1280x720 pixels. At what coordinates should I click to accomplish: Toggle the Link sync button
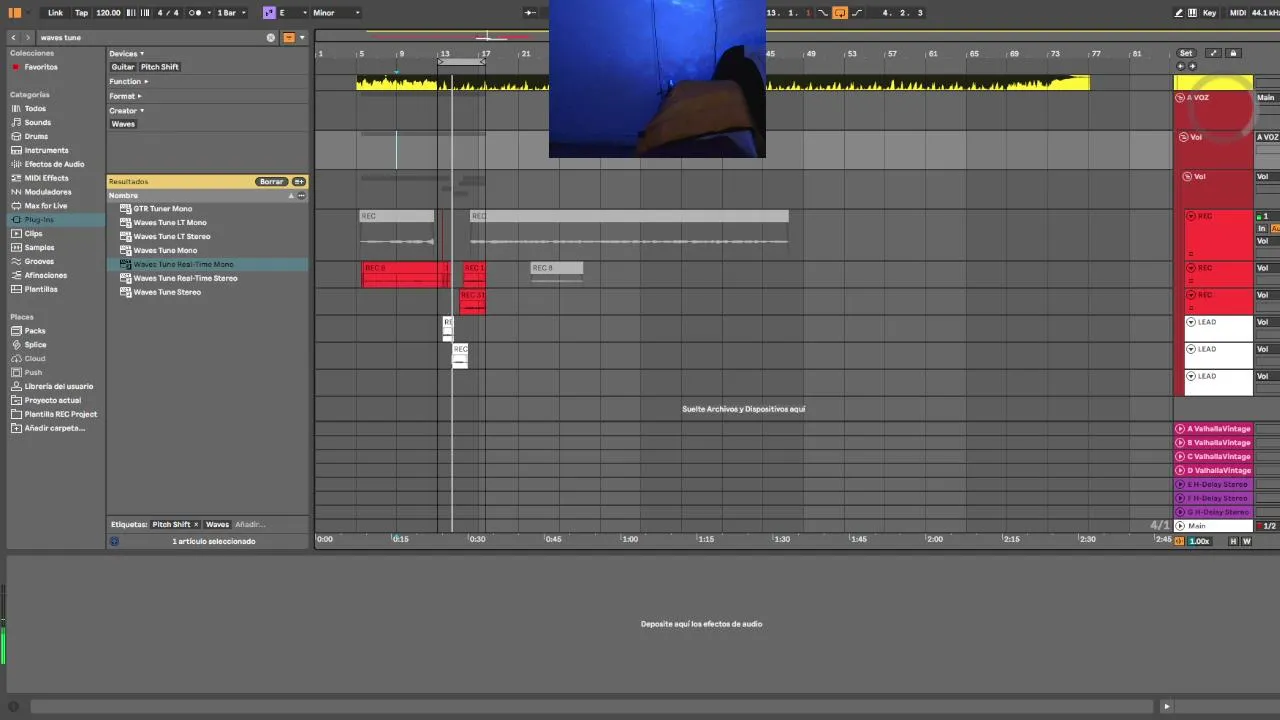[55, 13]
